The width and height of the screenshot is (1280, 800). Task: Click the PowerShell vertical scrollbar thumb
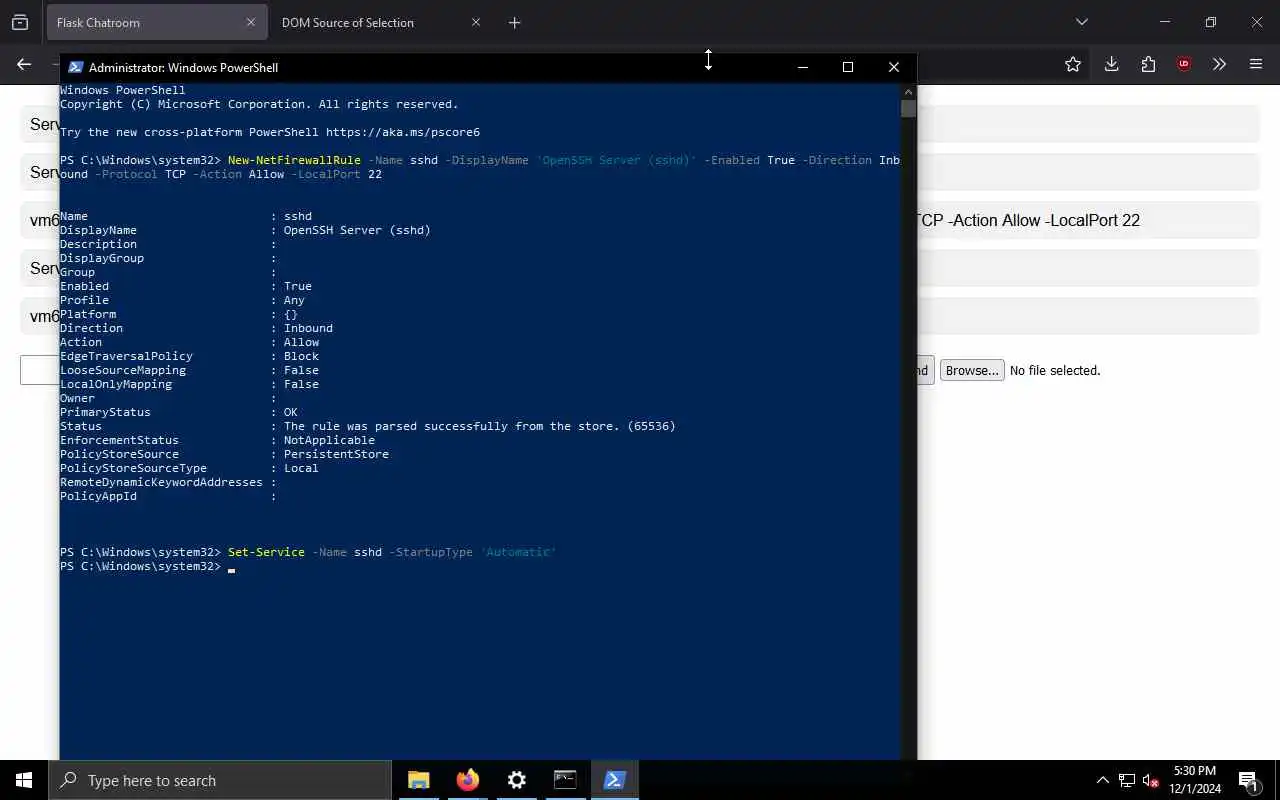pyautogui.click(x=908, y=108)
